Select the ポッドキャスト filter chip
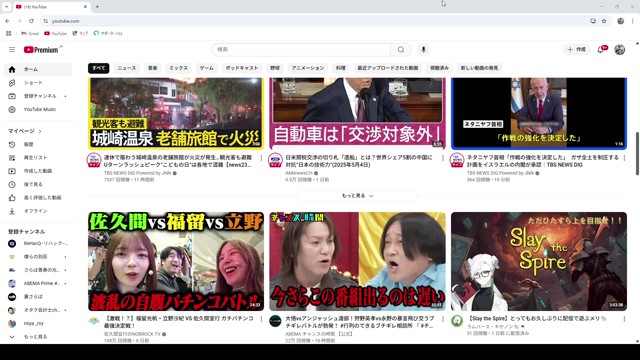Screen dimensions: 640x360 tap(242, 68)
